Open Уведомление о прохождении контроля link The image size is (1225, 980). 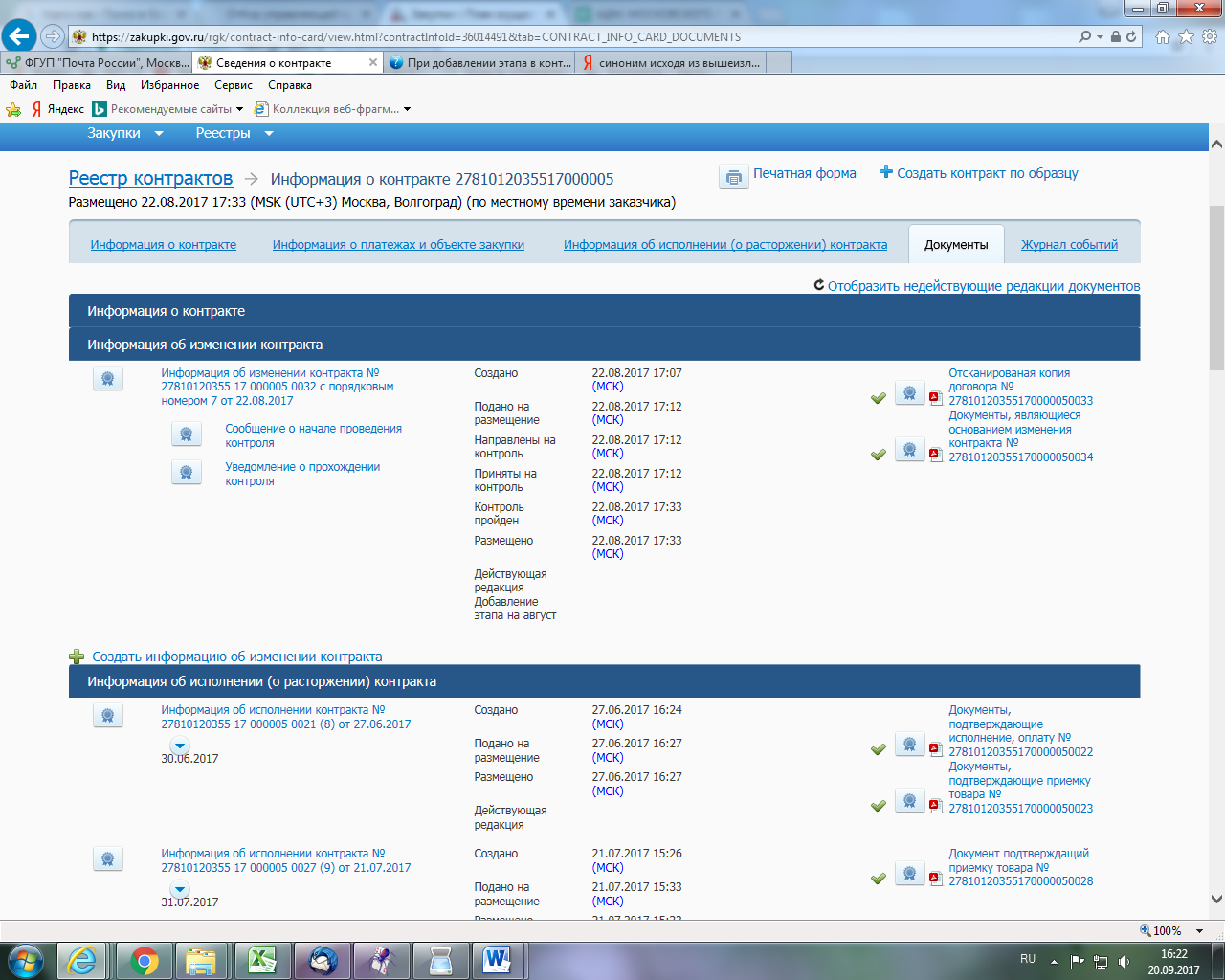point(302,474)
